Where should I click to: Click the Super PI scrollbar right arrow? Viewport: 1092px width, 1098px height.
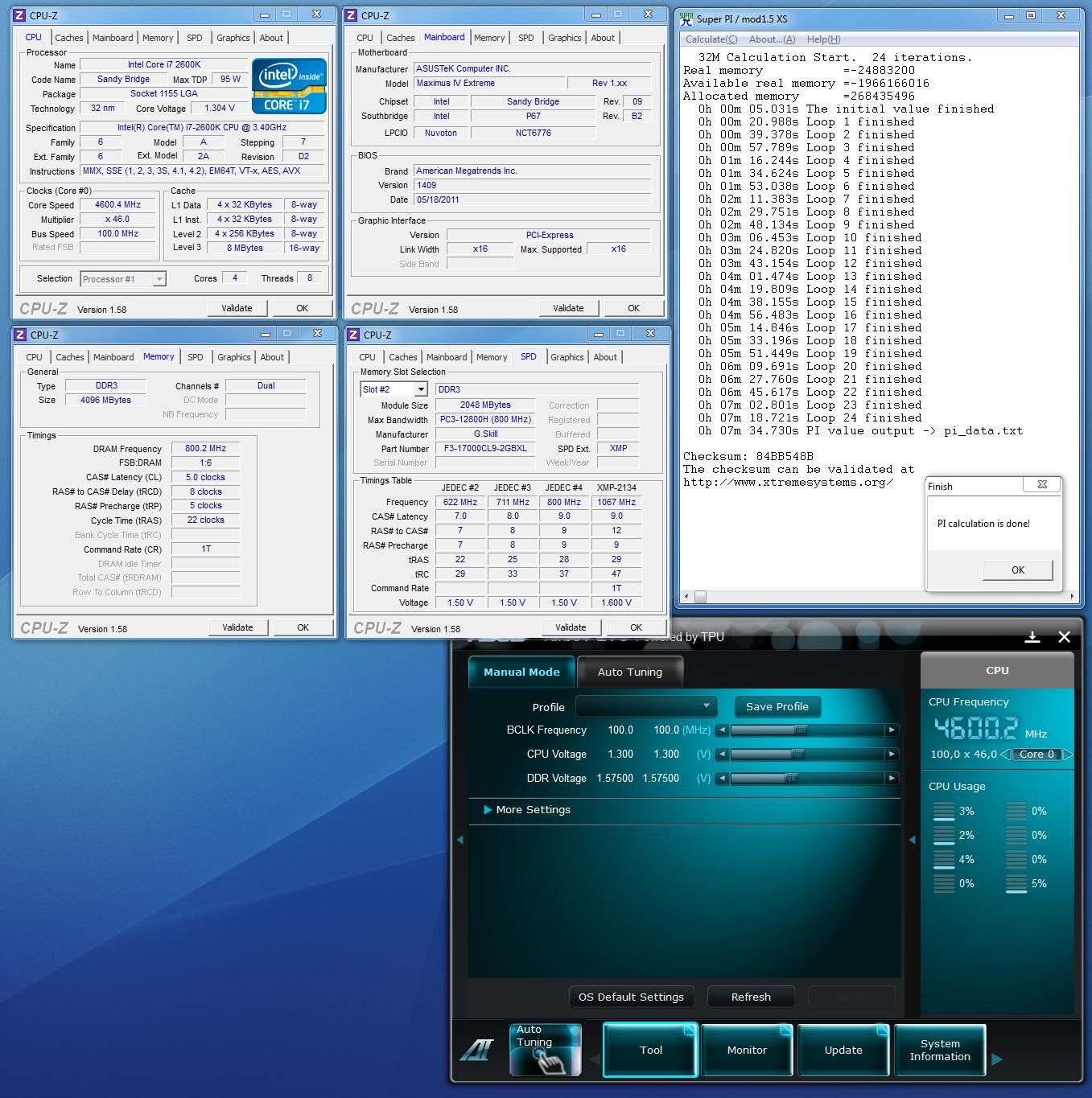(x=1072, y=597)
